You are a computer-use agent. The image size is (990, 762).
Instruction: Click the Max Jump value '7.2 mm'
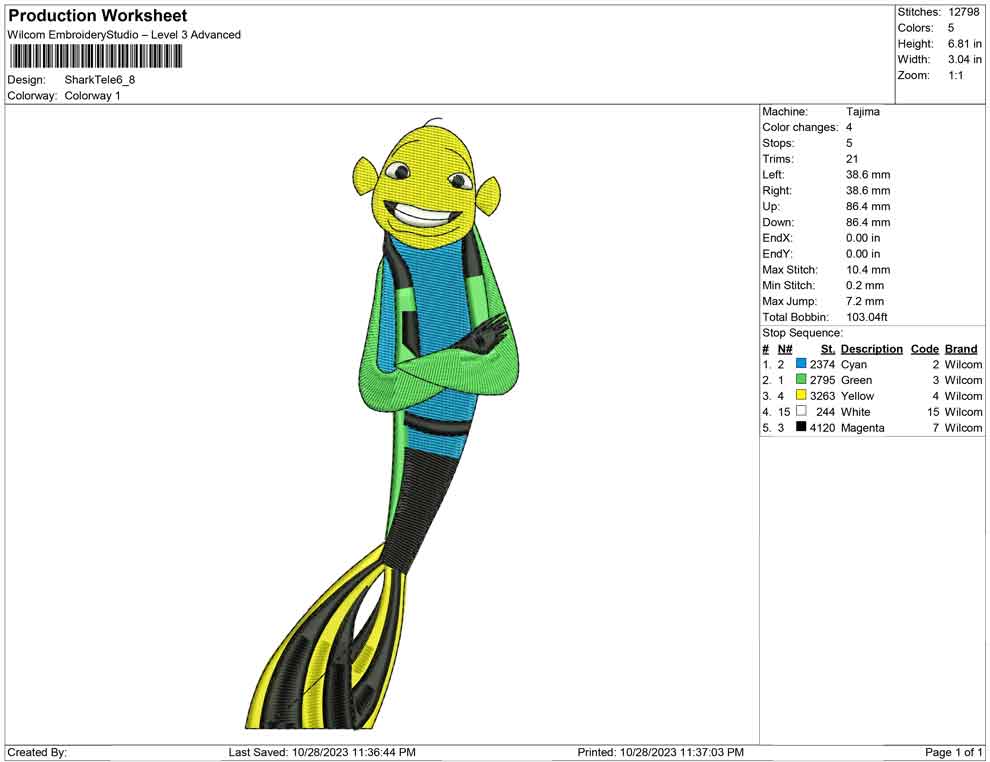tap(865, 301)
